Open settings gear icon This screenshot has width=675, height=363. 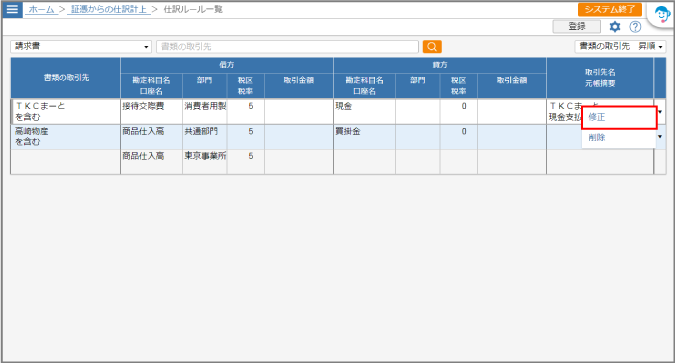pos(615,27)
